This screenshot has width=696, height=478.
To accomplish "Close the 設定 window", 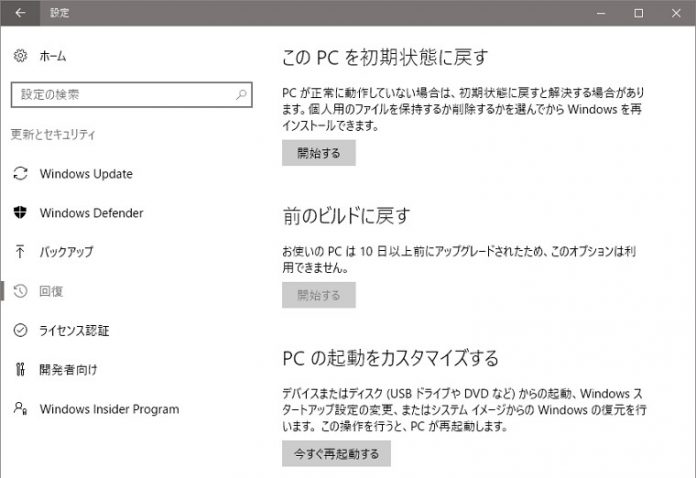I will pyautogui.click(x=676, y=13).
